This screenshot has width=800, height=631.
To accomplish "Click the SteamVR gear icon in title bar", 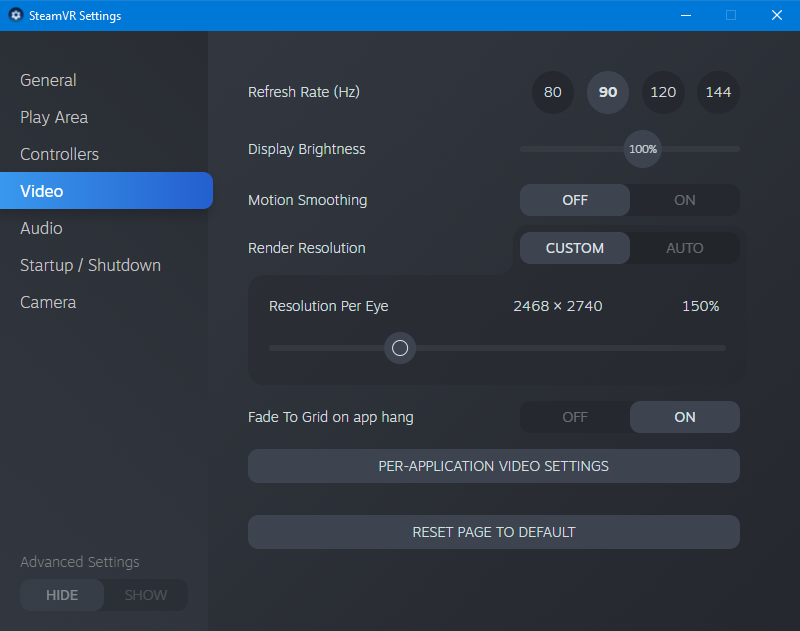I will (x=16, y=15).
